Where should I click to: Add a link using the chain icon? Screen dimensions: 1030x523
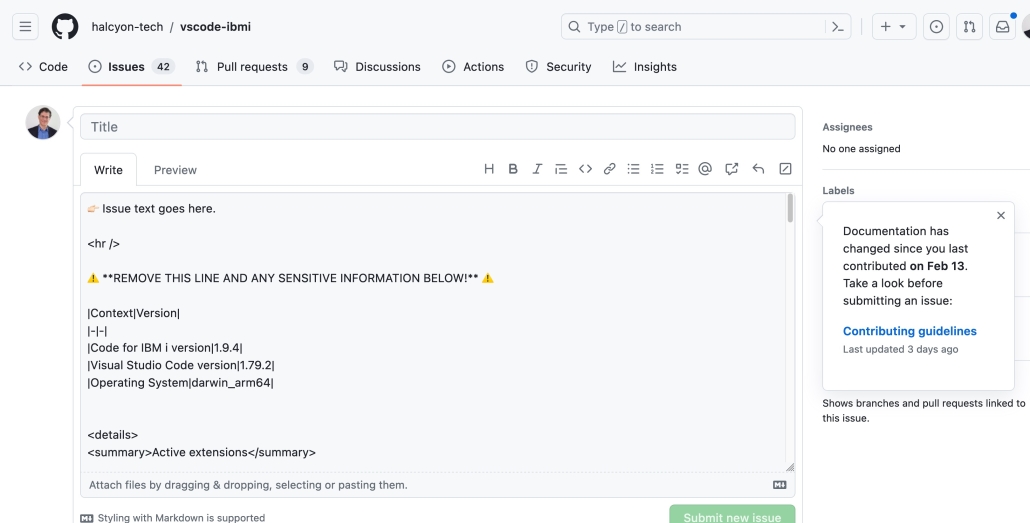coord(610,169)
